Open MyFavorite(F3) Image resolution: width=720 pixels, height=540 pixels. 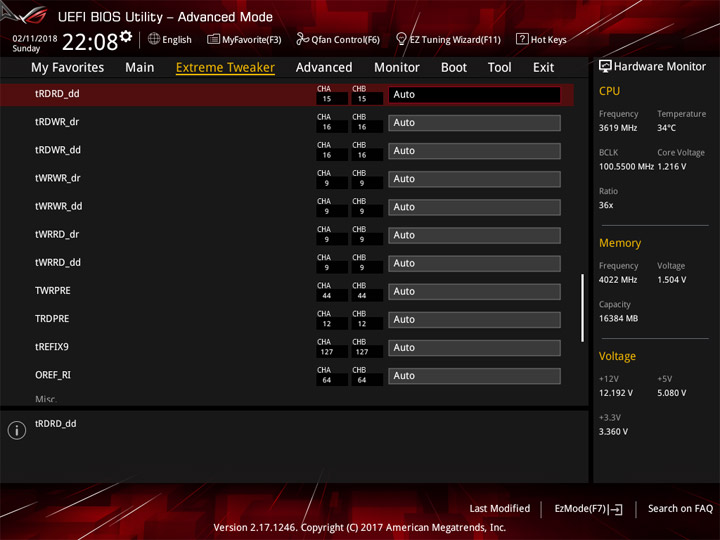252,40
